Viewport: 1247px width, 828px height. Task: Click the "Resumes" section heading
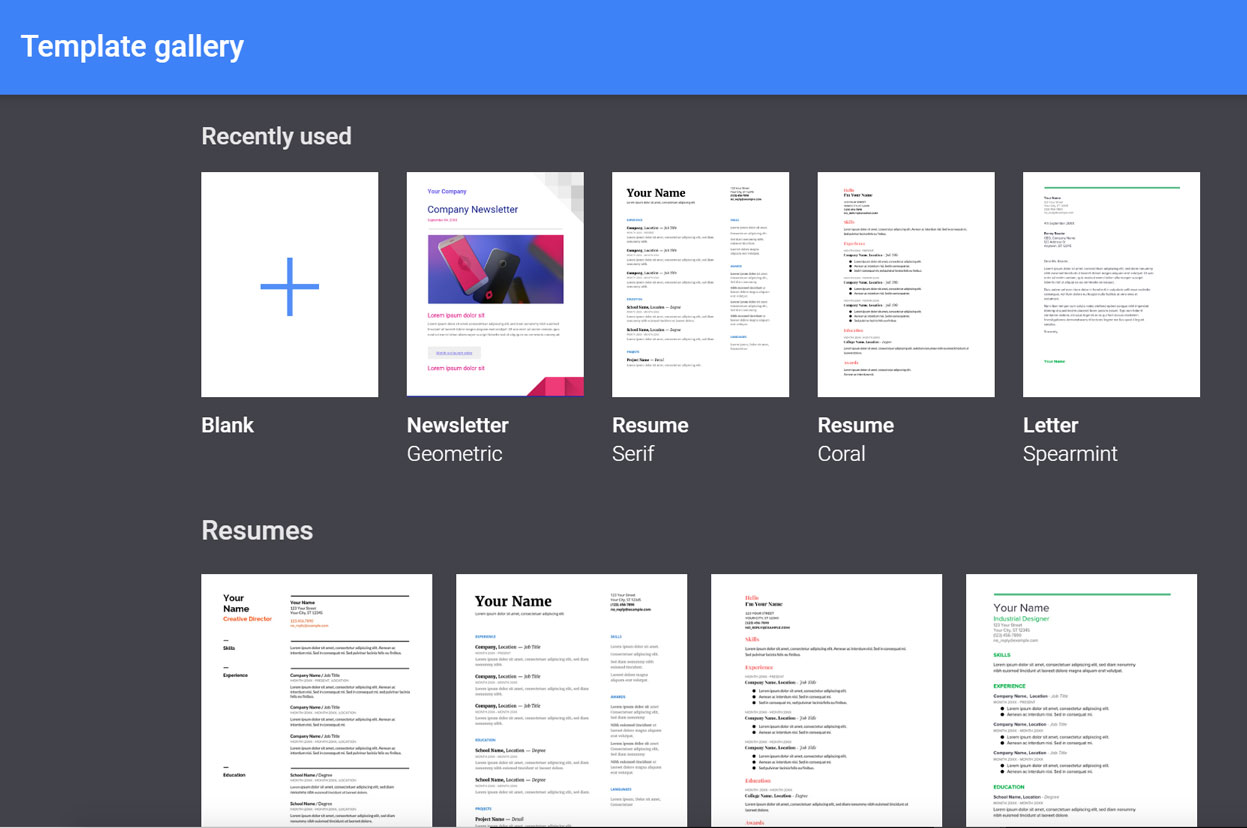pyautogui.click(x=257, y=530)
